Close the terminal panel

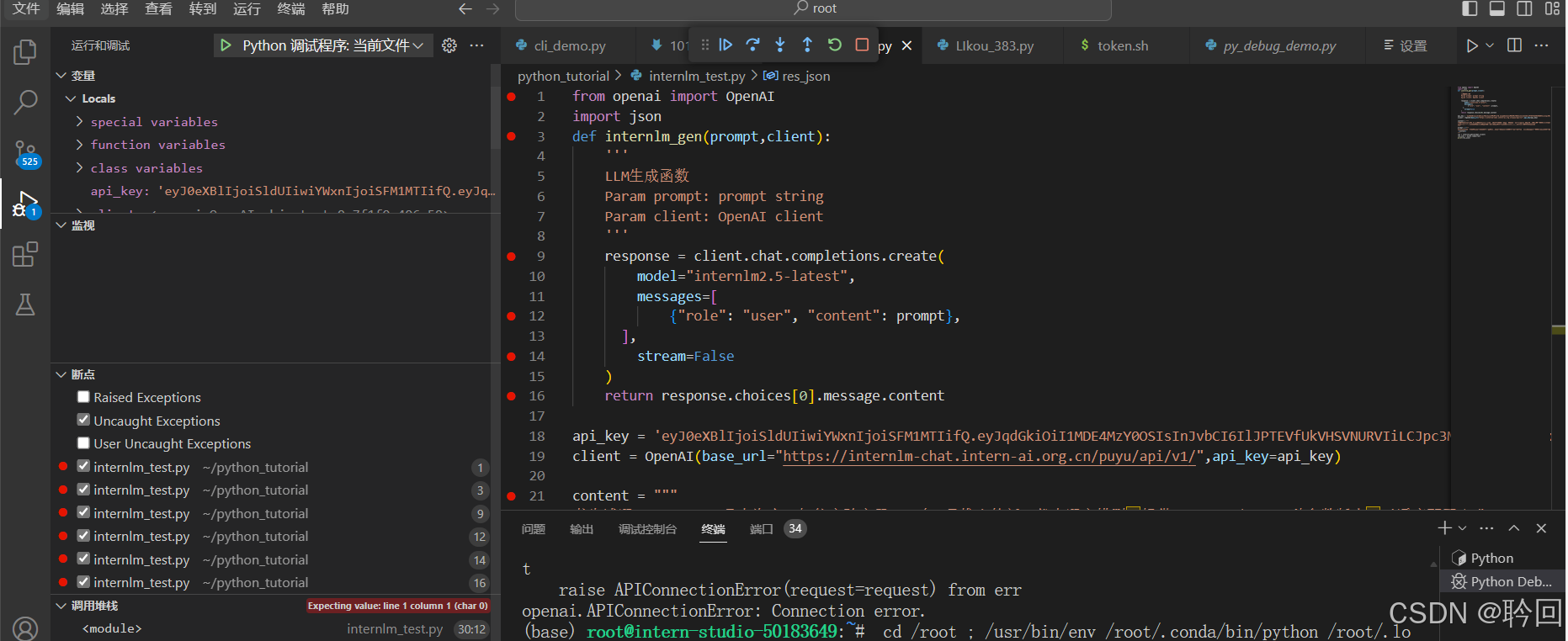click(x=1541, y=528)
